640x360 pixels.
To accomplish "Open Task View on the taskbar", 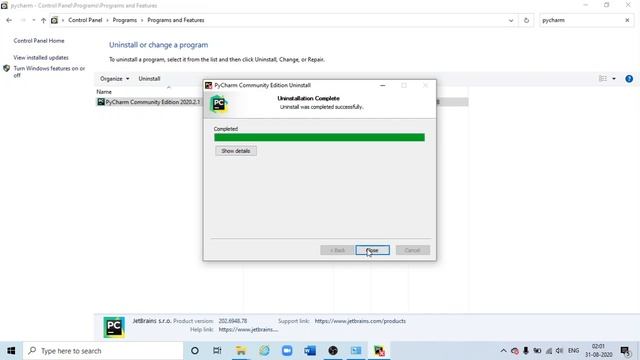I will (217, 351).
